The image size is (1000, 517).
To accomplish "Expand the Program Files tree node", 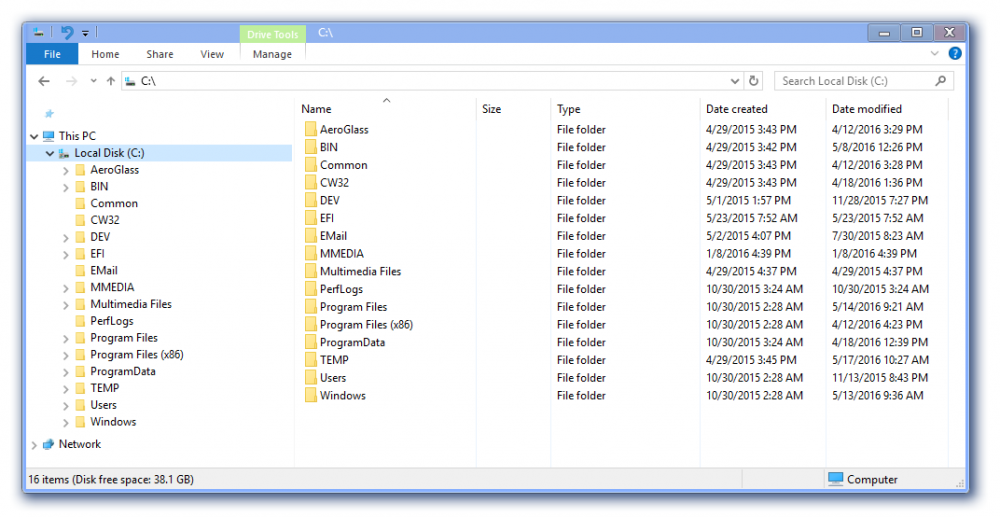I will [x=66, y=339].
